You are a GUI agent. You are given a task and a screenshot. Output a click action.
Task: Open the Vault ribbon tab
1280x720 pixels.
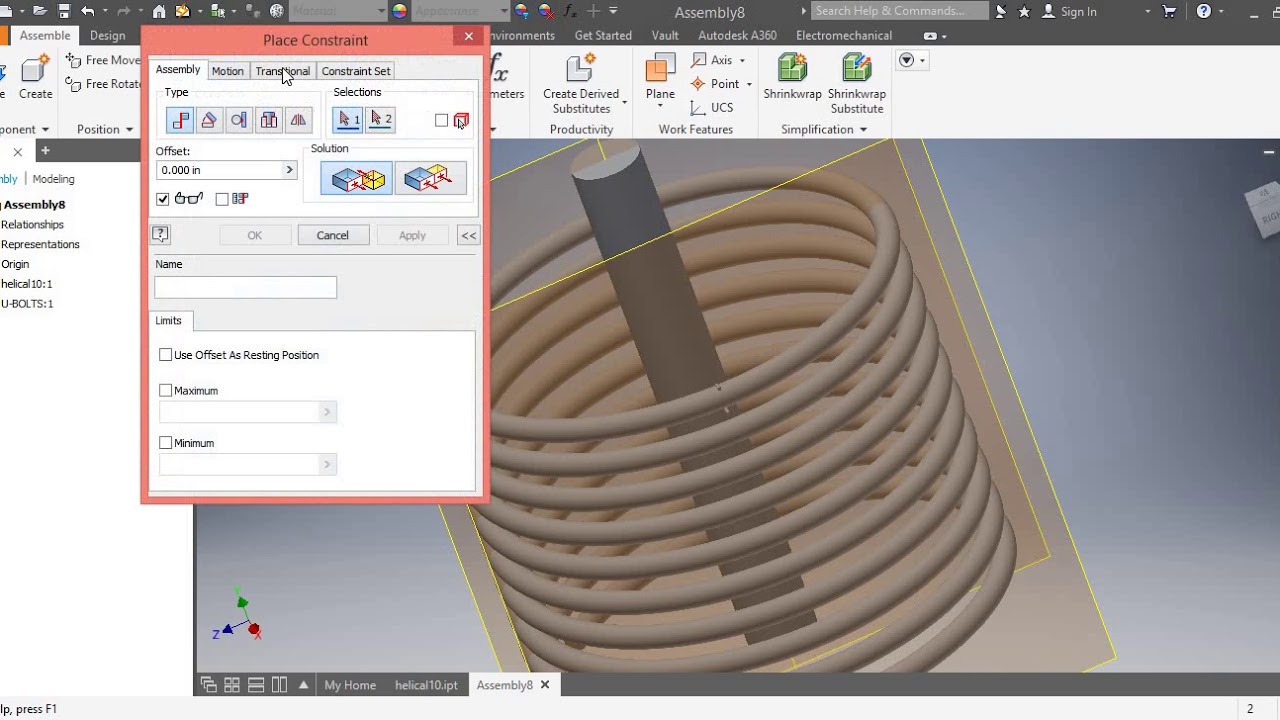coord(665,35)
